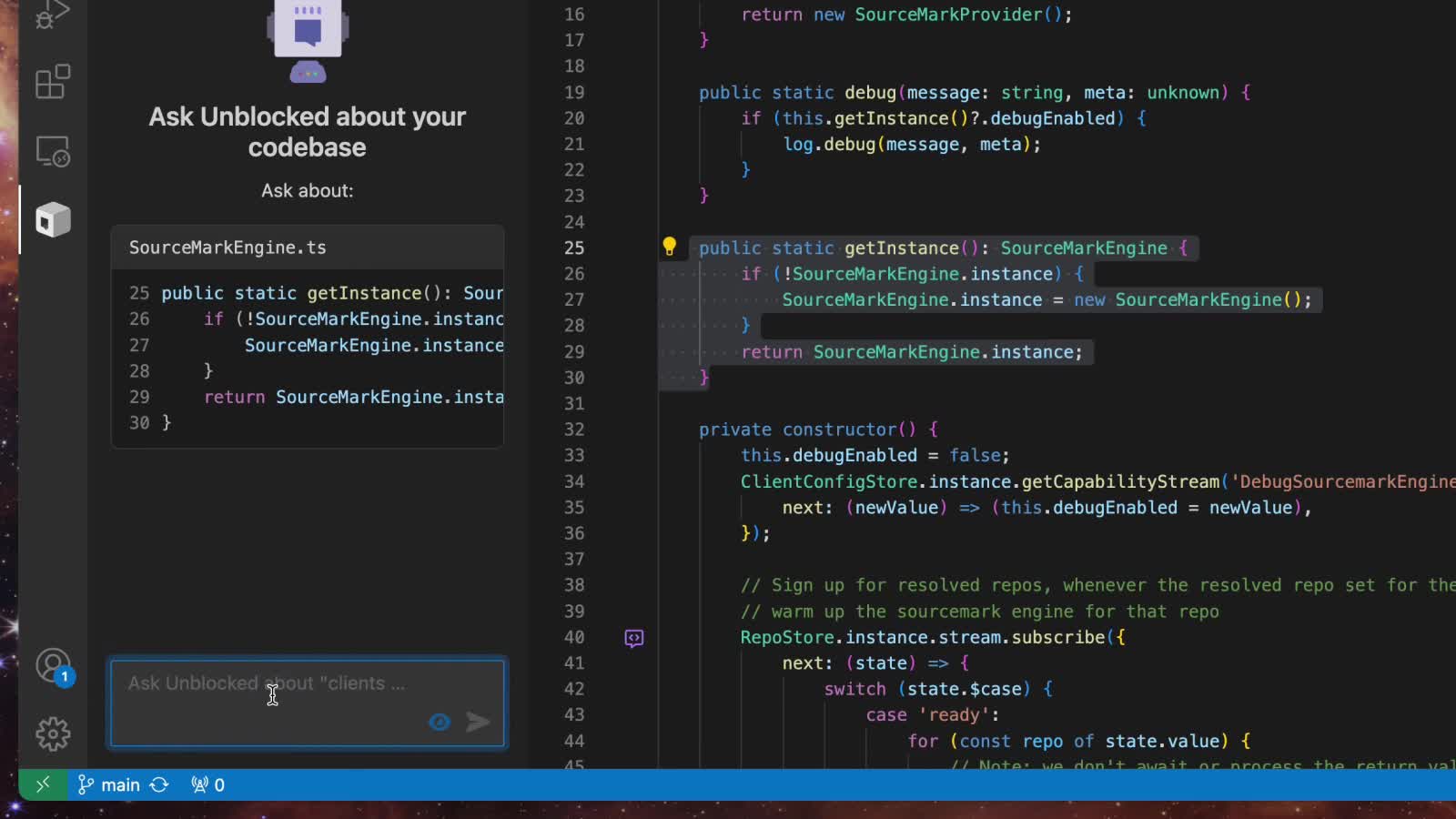Image resolution: width=1456 pixels, height=819 pixels.
Task: Click the synchronize changes icon in status bar
Action: (x=159, y=784)
